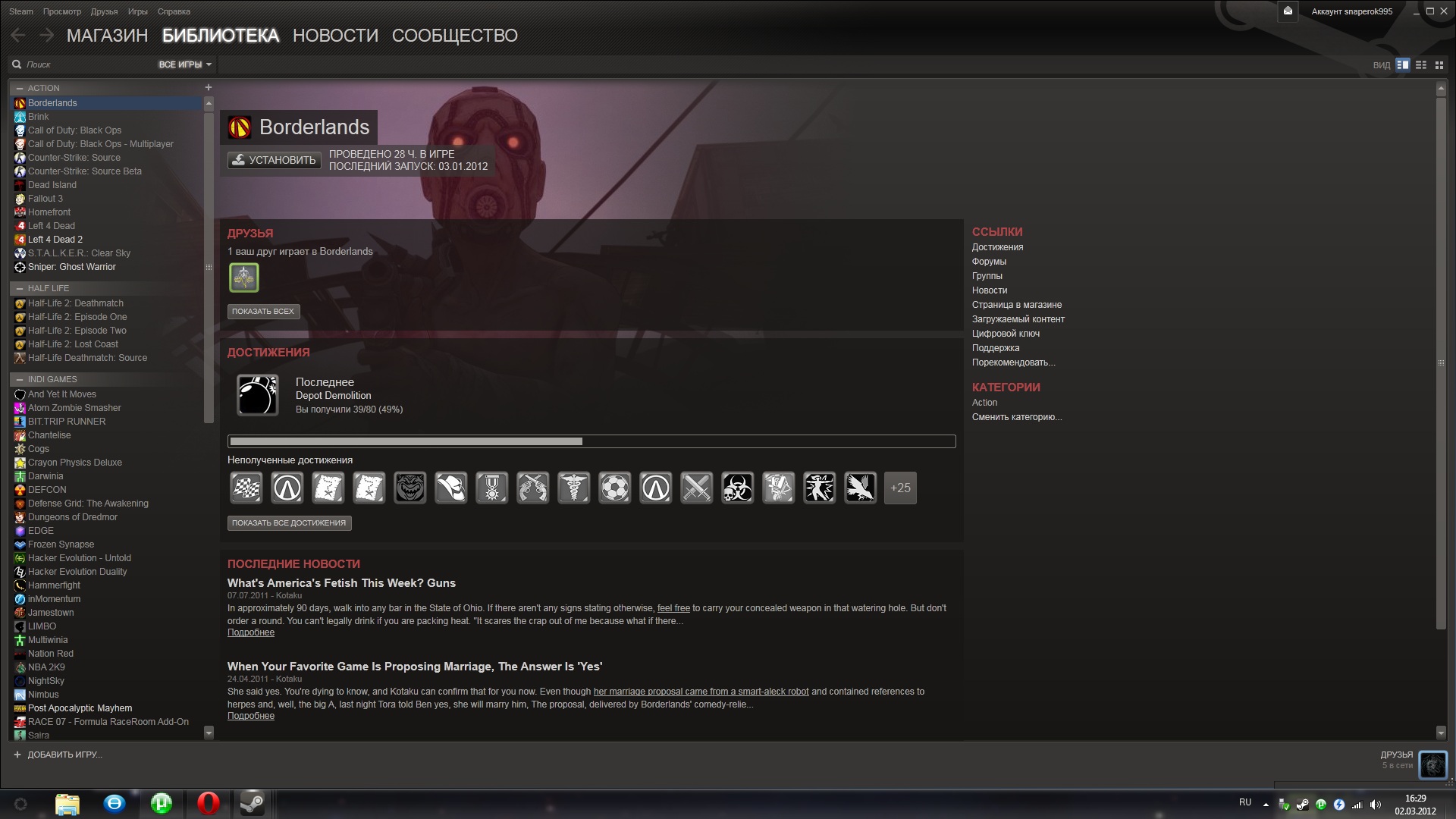Collapse the HALF LIFE category
This screenshot has width=1456, height=819.
(x=20, y=289)
